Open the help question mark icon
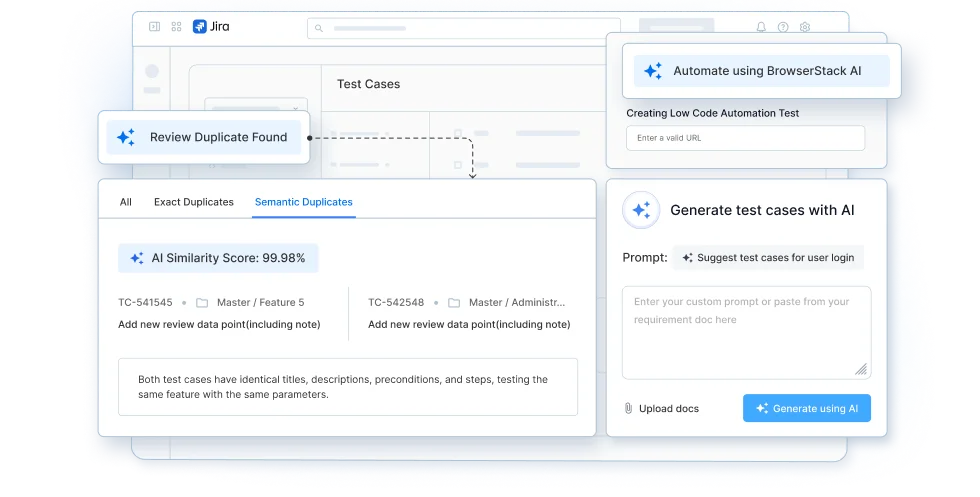Screen dimensions: 980x497 782,27
